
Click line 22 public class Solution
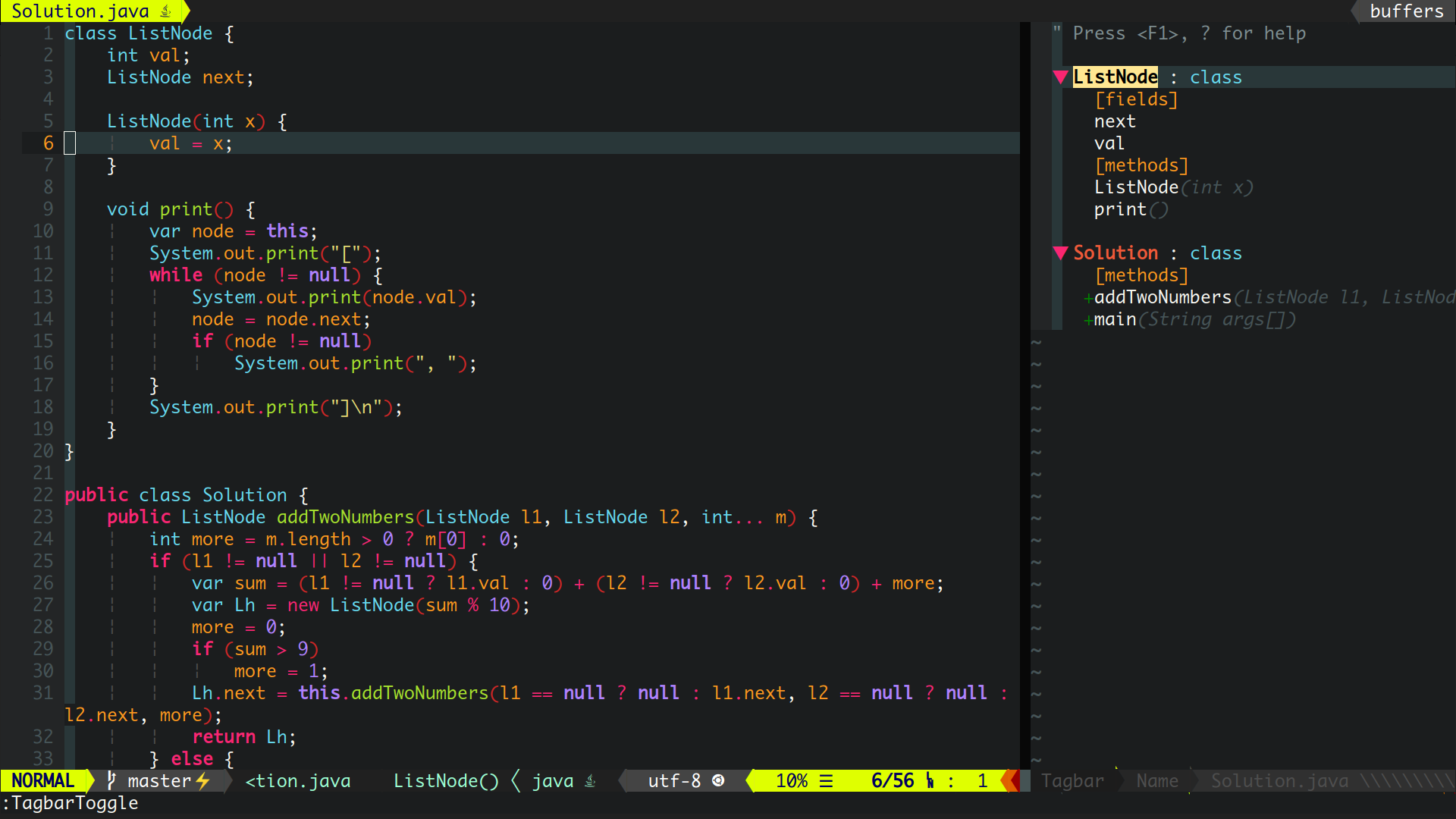coord(182,495)
